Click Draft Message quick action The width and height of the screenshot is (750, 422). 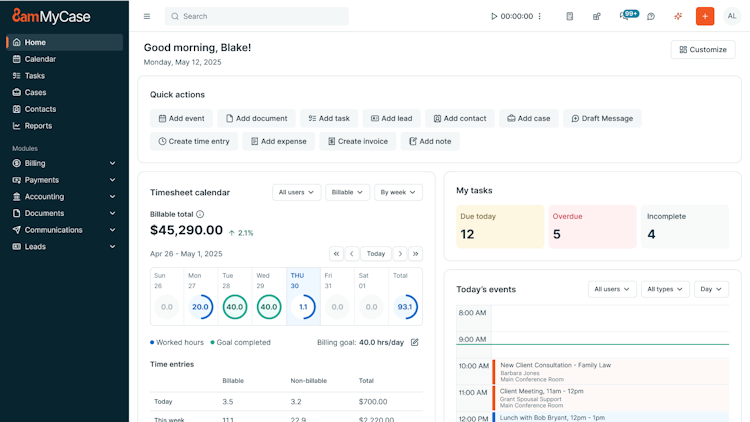point(602,118)
